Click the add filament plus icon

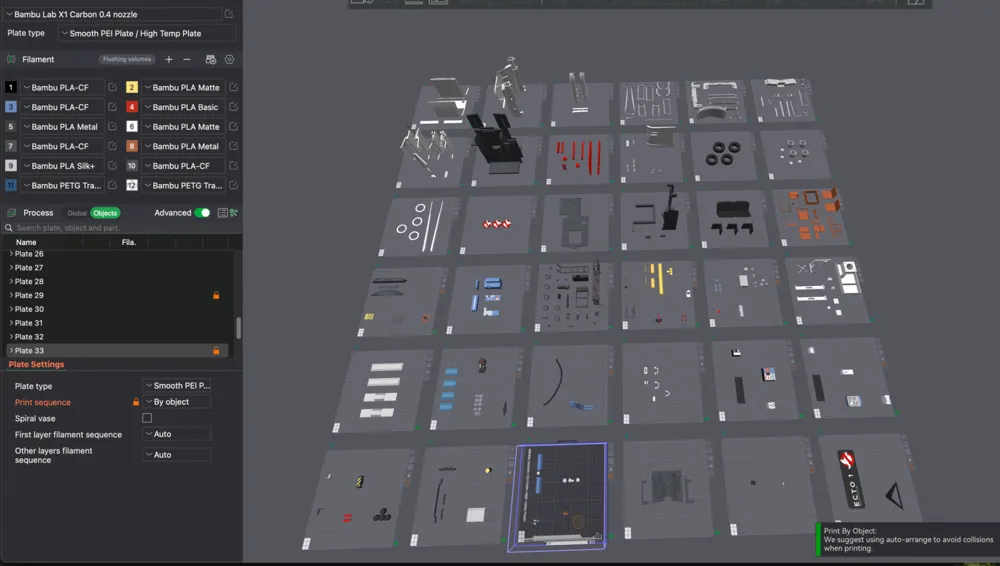pos(169,60)
